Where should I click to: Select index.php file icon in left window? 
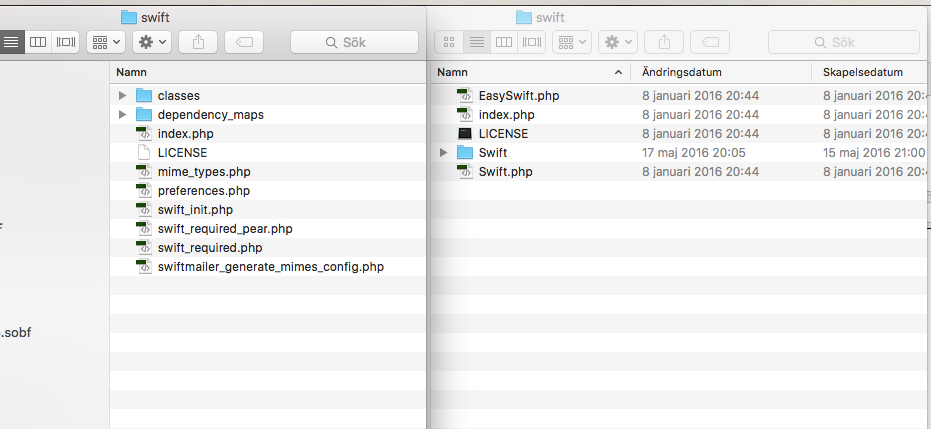(x=144, y=134)
